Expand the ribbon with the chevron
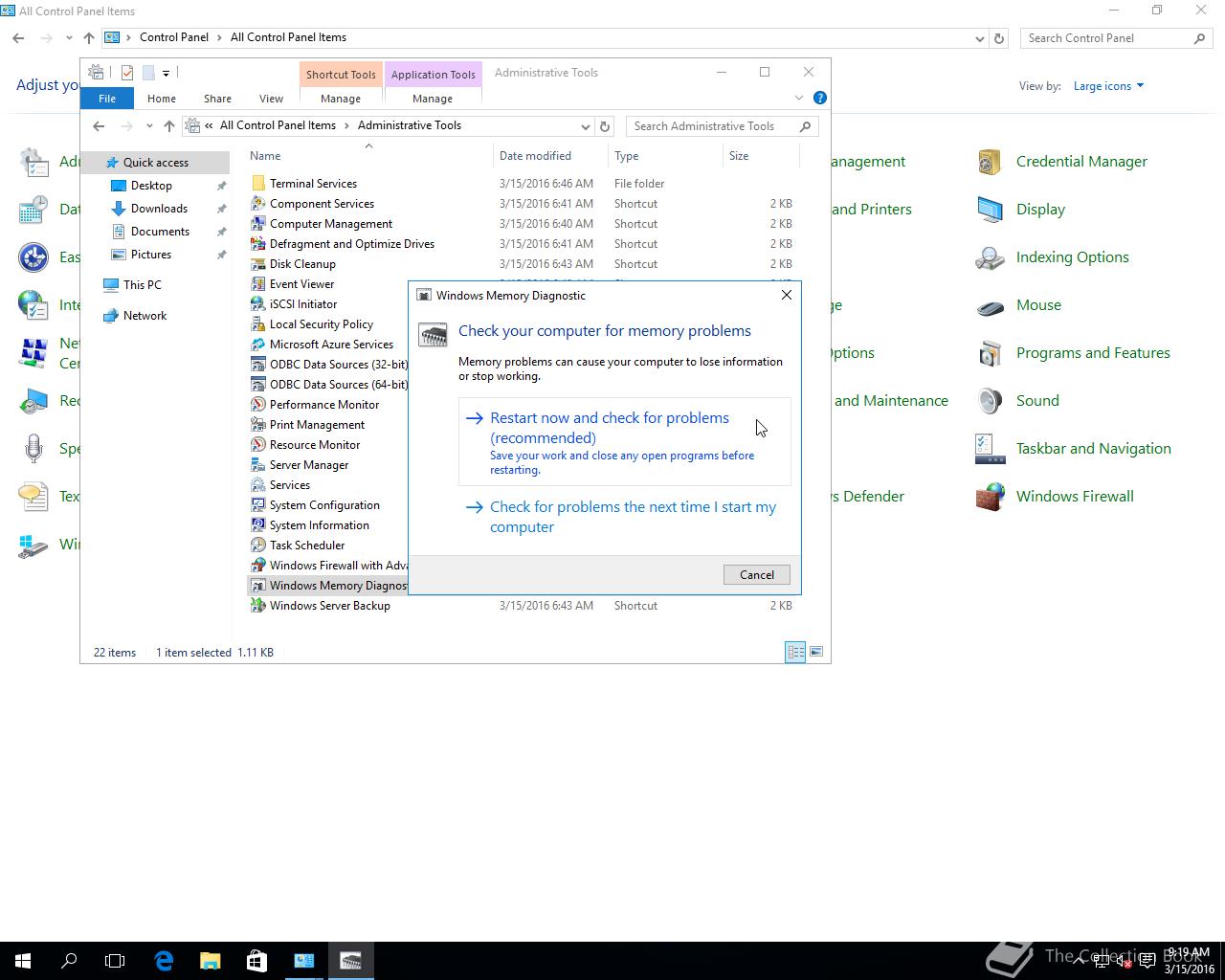This screenshot has height=980, width=1225. 799,98
